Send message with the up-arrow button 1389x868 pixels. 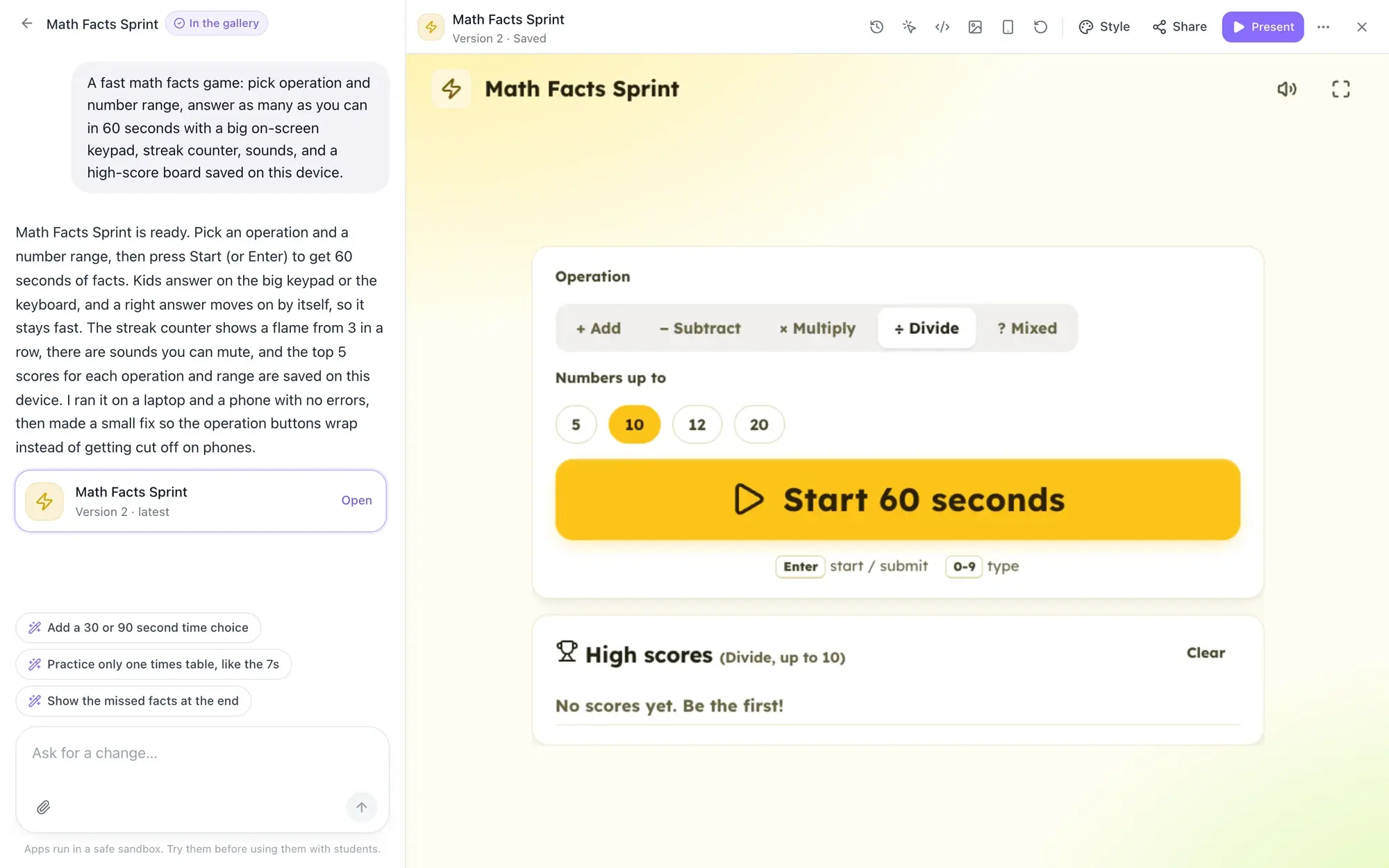(x=361, y=807)
